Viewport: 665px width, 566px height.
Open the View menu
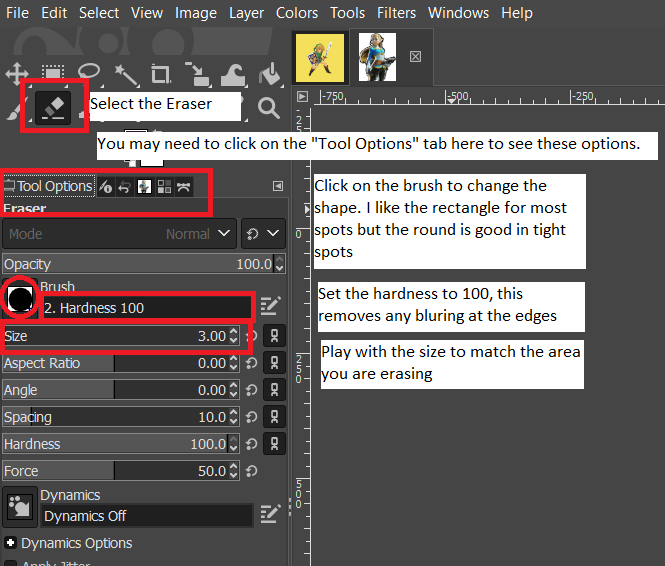click(147, 13)
